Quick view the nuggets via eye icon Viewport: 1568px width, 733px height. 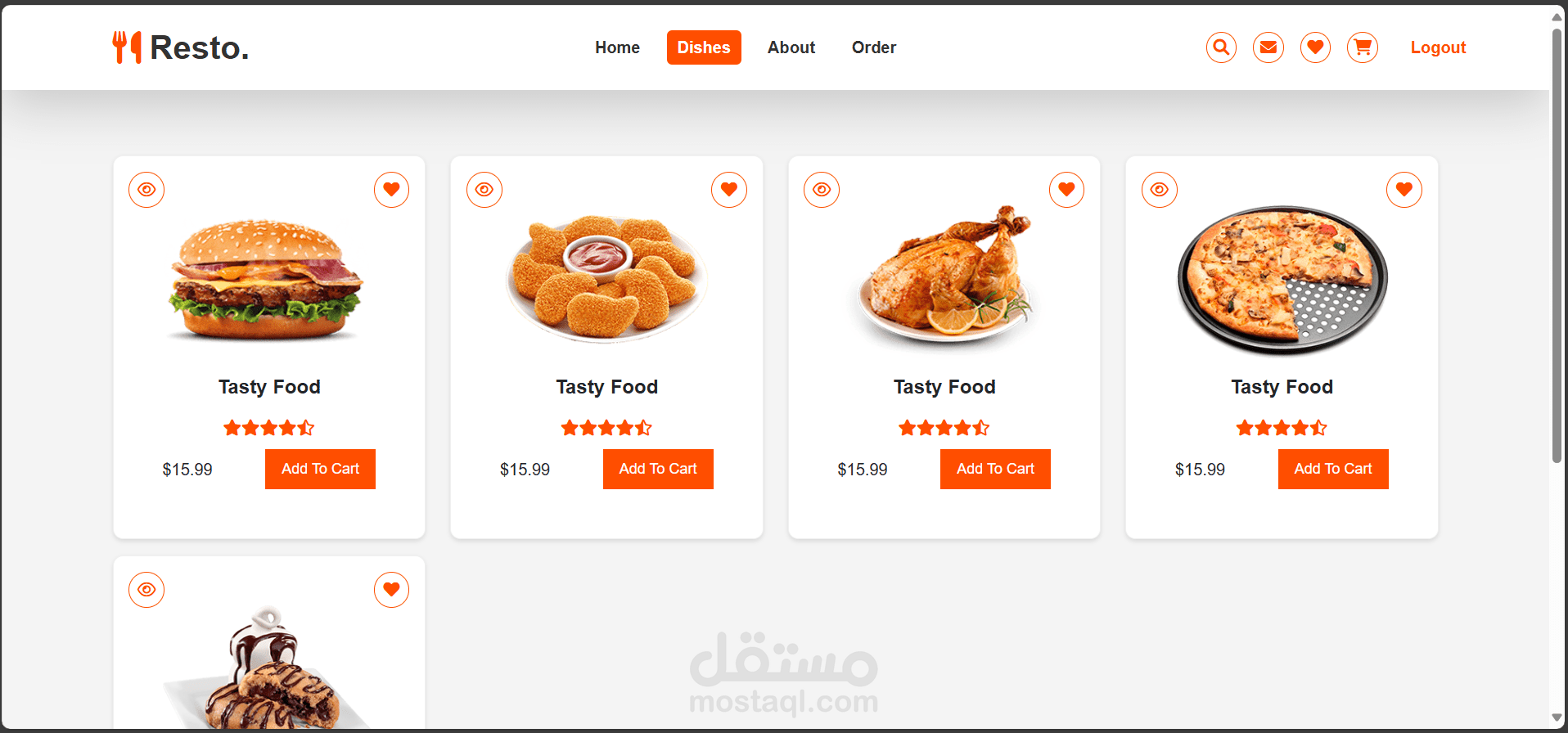click(x=484, y=190)
